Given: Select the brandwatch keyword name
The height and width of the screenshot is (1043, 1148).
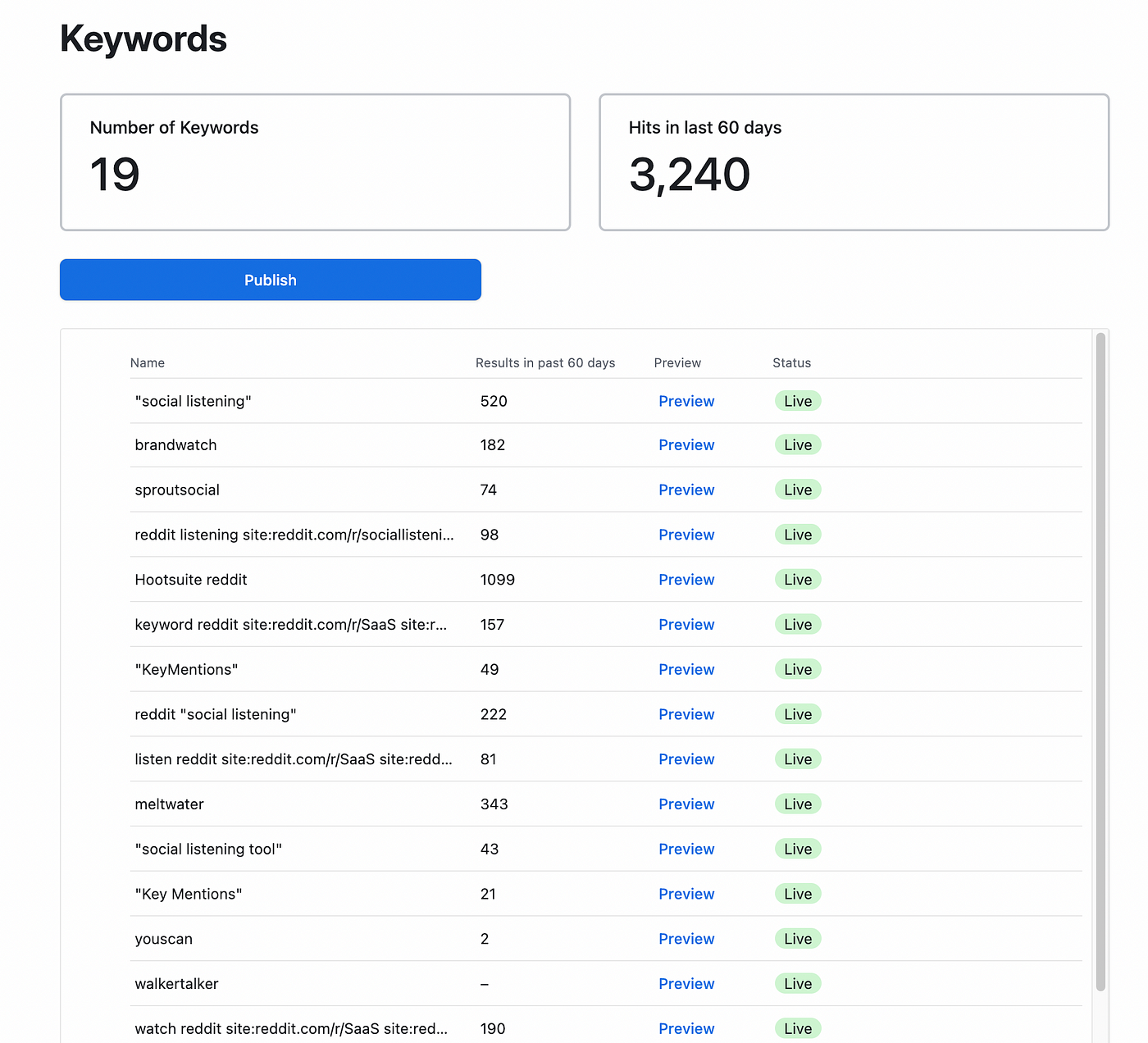Looking at the screenshot, I should (176, 445).
